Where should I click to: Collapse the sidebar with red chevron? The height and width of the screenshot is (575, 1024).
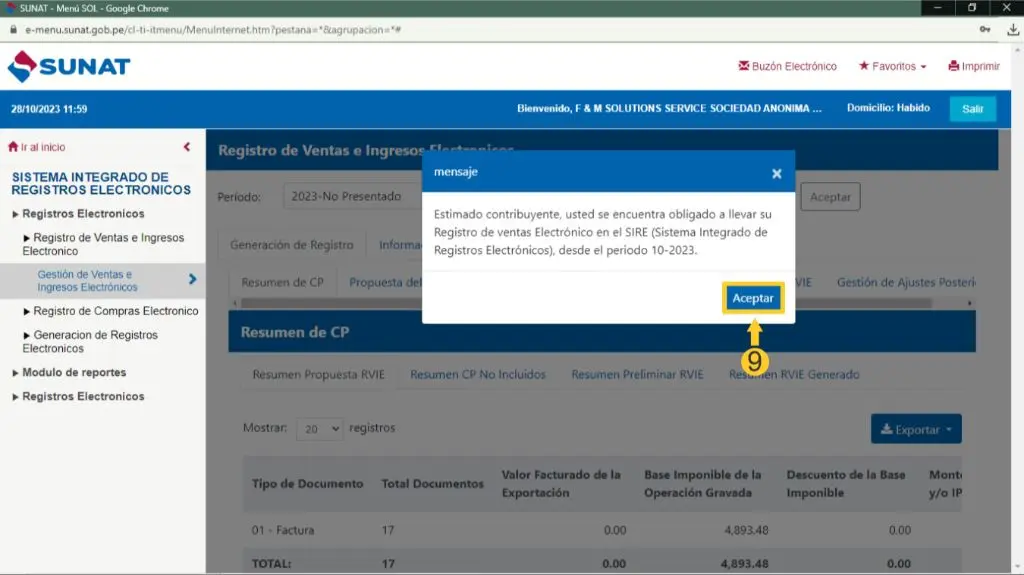click(x=187, y=147)
